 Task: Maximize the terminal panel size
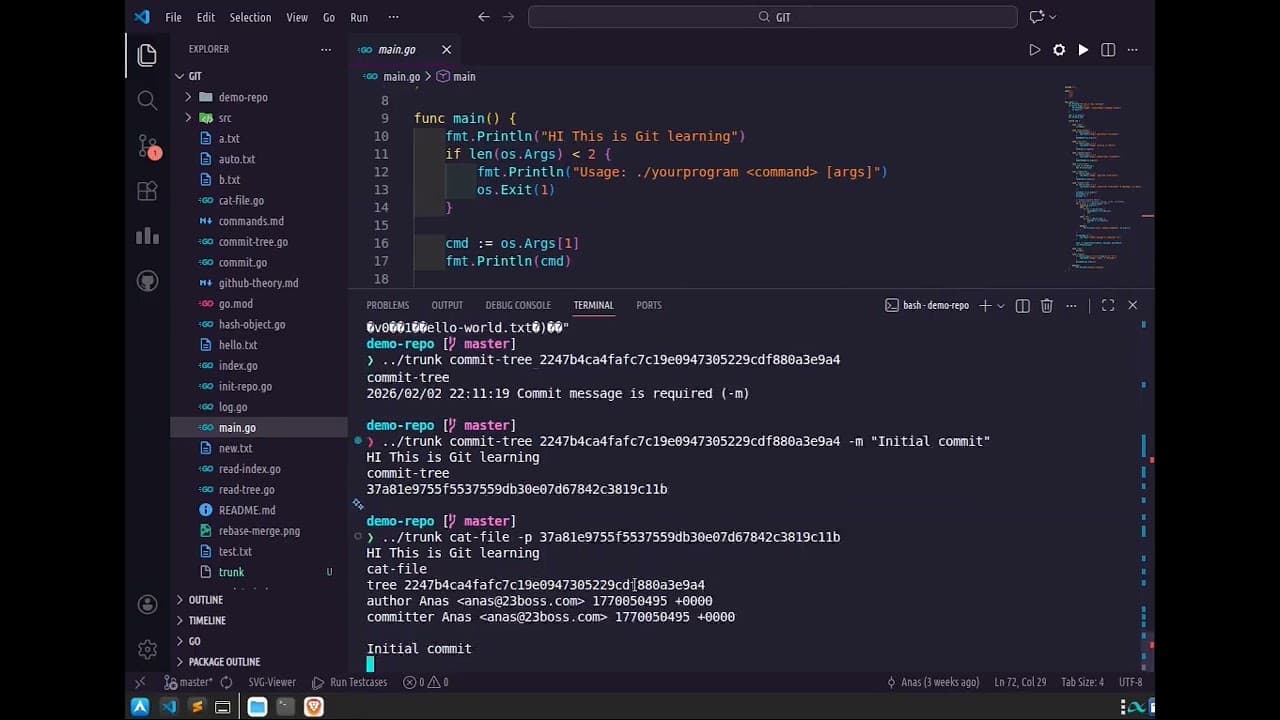[x=1108, y=305]
